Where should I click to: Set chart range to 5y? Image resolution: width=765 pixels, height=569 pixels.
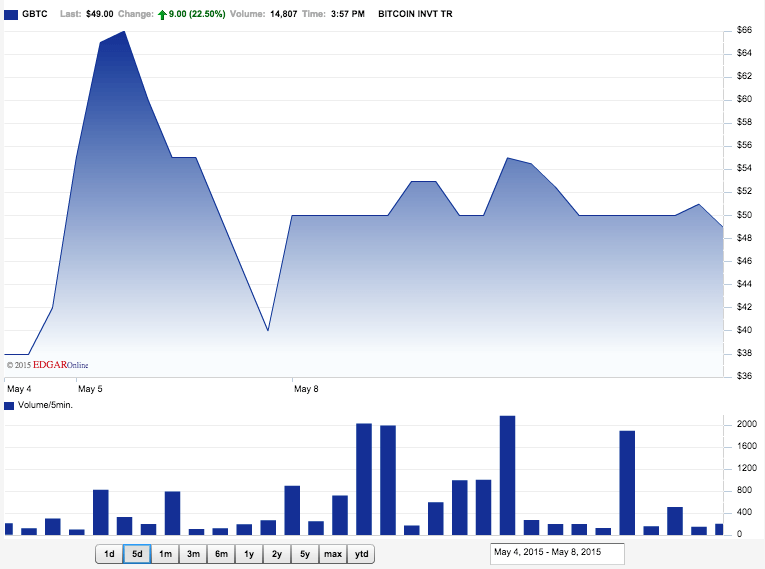click(x=305, y=554)
